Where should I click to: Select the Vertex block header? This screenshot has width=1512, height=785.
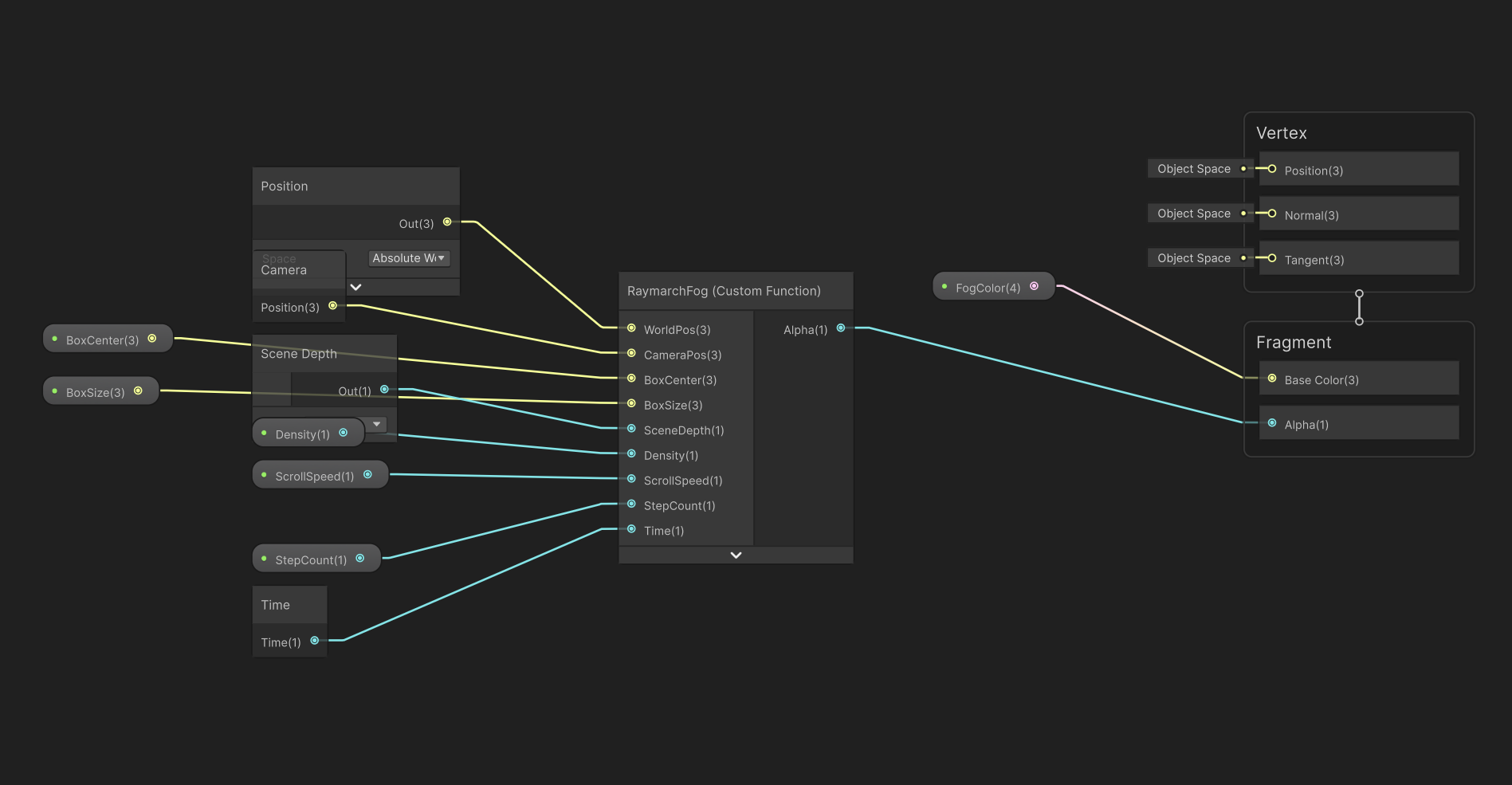pyautogui.click(x=1282, y=133)
